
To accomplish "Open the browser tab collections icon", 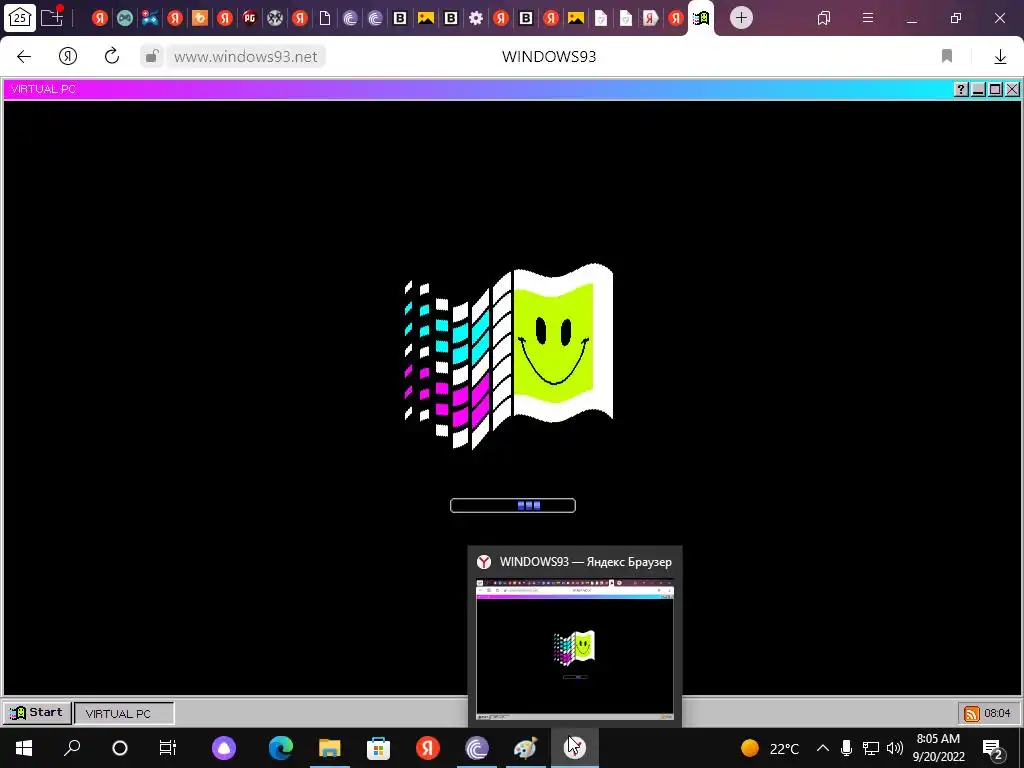I will pyautogui.click(x=824, y=18).
